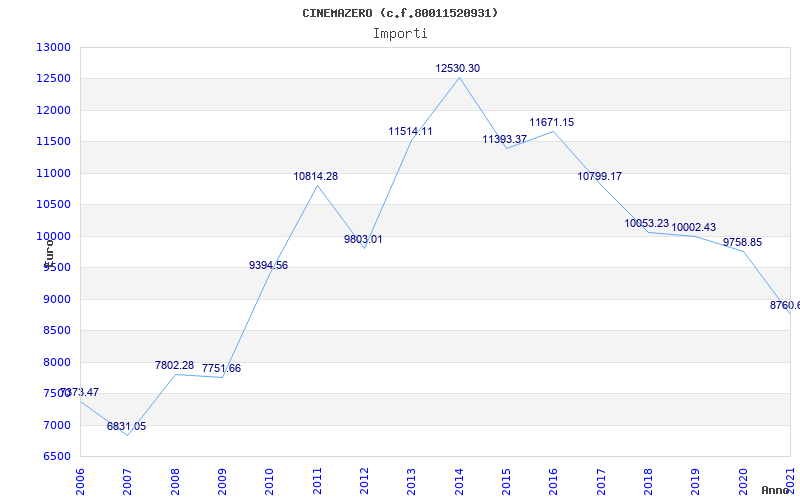Click the 2007 x-axis year label
The height and width of the screenshot is (500, 800).
tap(127, 482)
